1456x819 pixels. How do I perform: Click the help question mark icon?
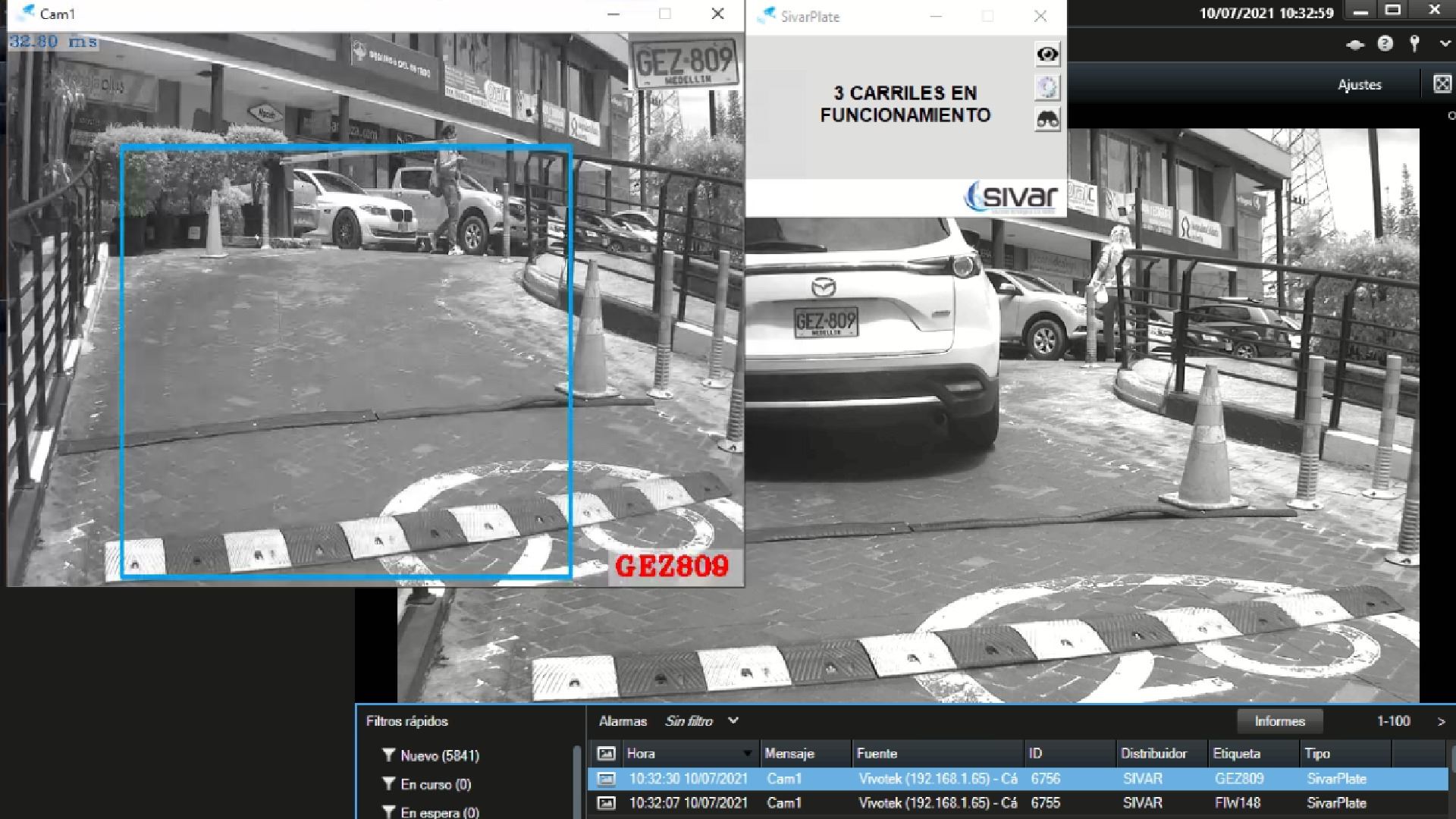1385,44
